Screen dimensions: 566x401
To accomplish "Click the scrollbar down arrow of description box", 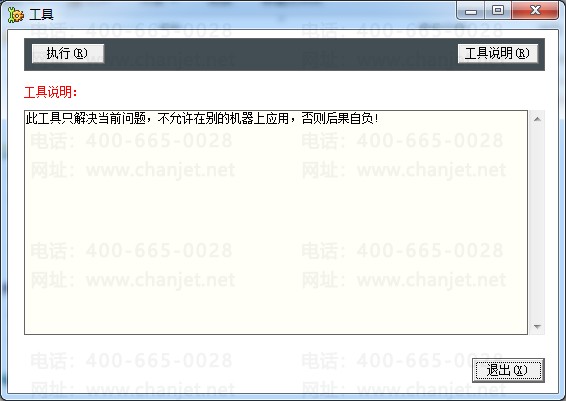I will tap(537, 326).
